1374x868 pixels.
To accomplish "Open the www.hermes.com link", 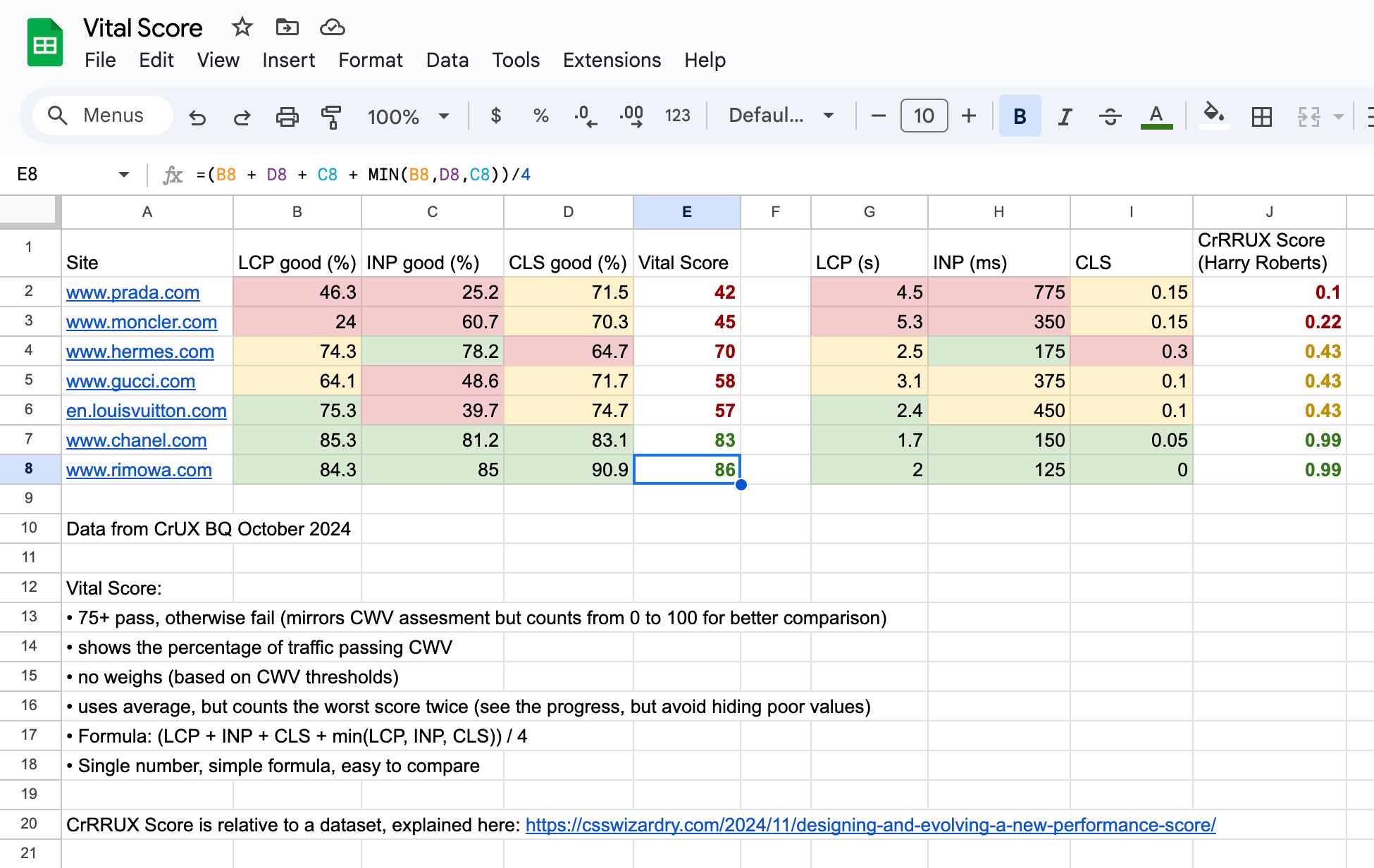I will coord(140,352).
